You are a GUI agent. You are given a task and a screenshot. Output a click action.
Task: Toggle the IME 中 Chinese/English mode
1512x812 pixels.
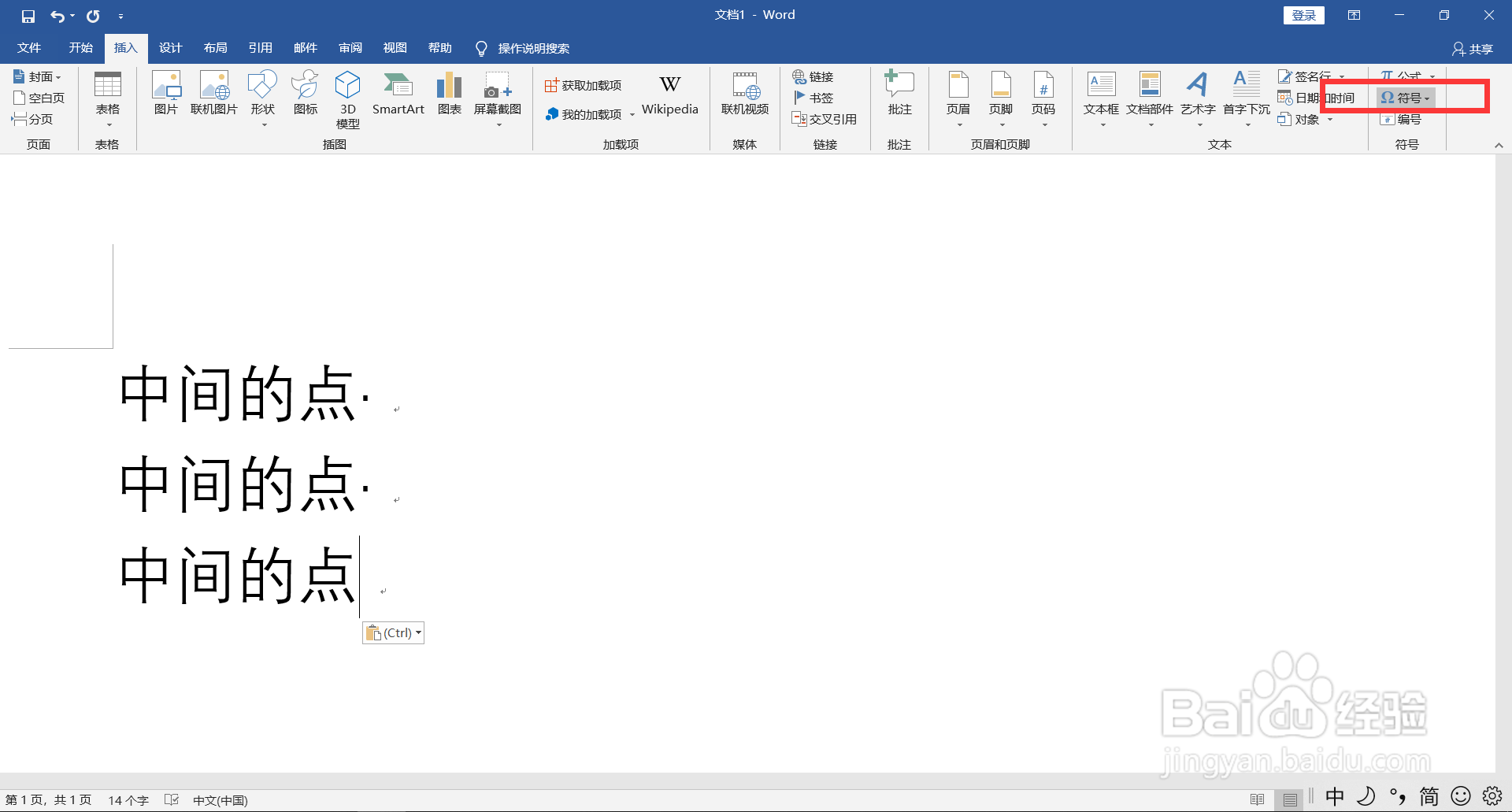1335,797
